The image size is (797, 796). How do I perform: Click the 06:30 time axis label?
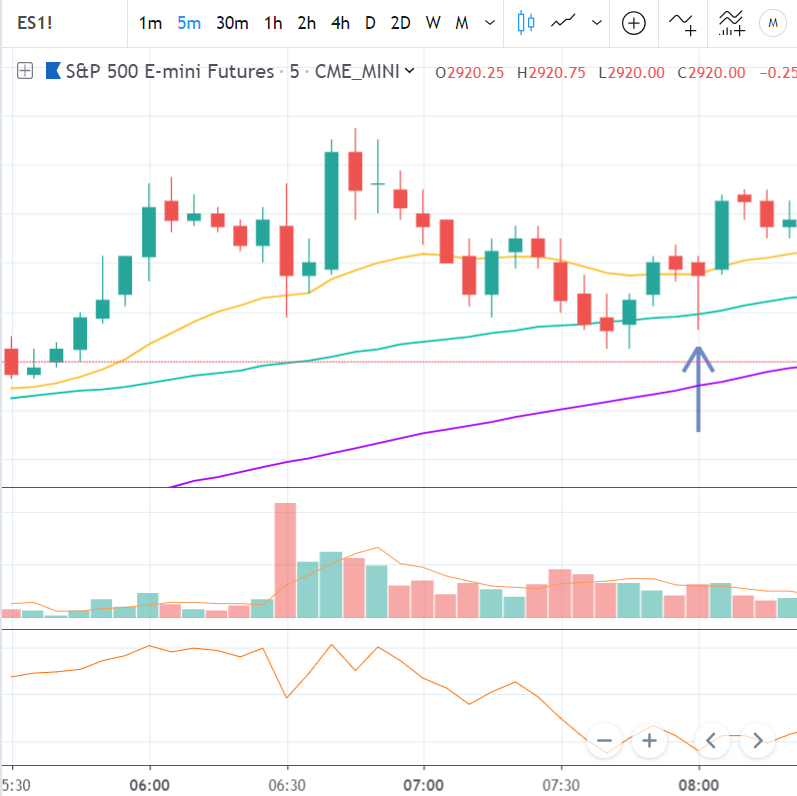[x=287, y=785]
